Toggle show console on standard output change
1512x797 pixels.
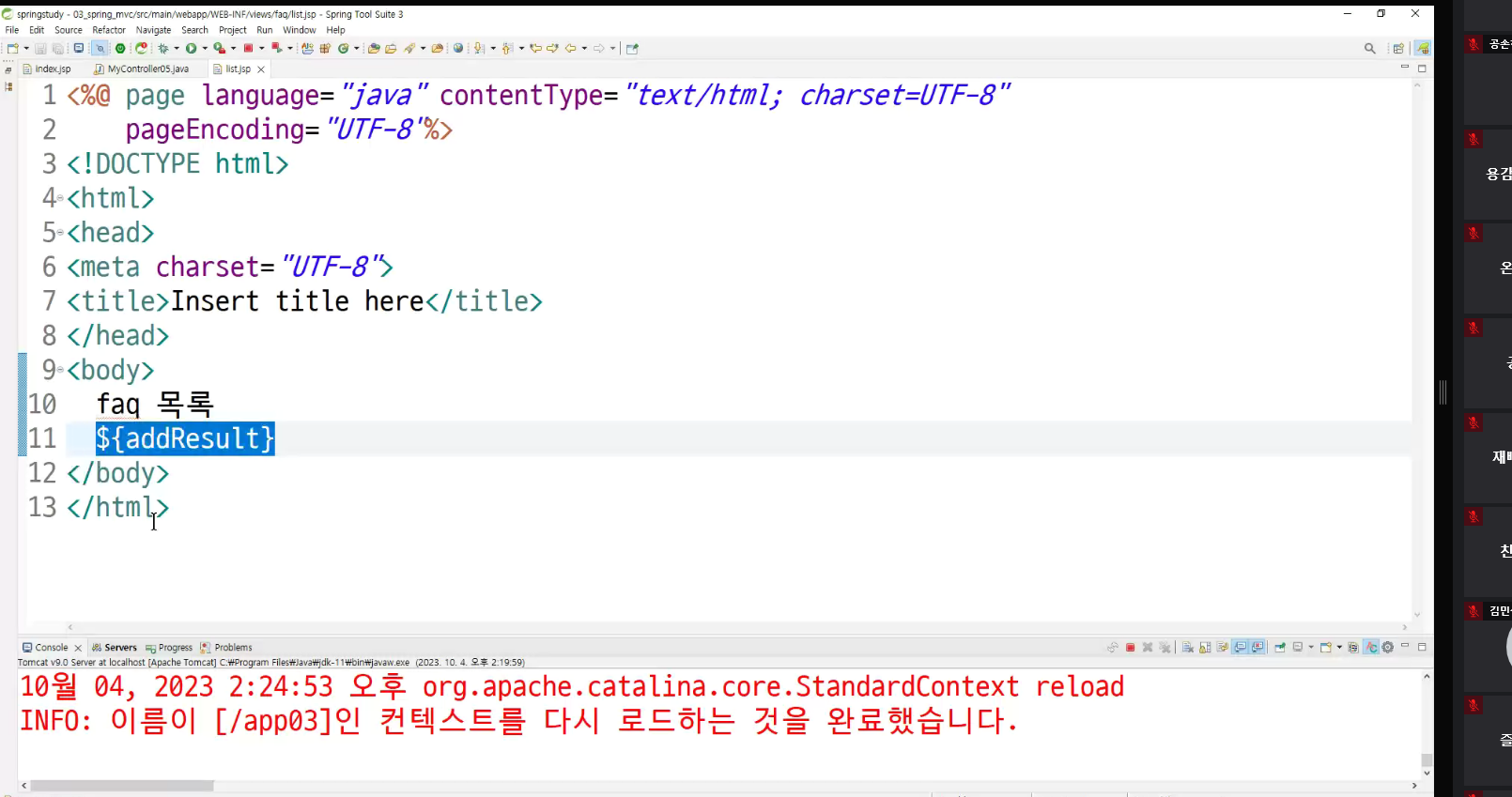point(1241,647)
